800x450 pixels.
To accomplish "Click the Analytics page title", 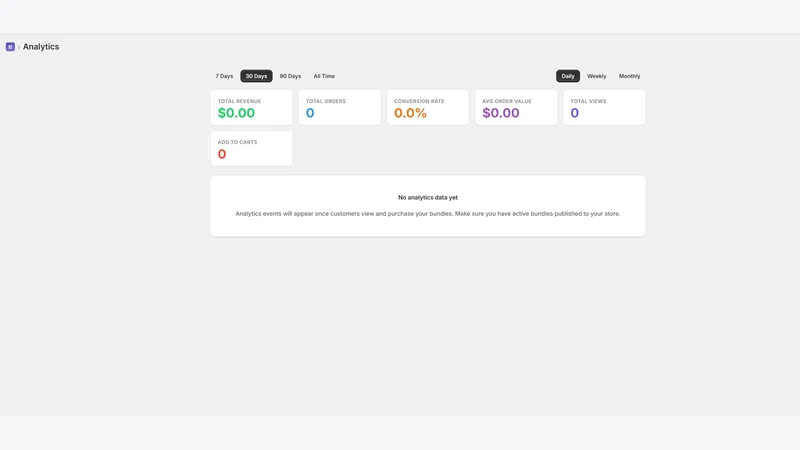I will [x=41, y=47].
